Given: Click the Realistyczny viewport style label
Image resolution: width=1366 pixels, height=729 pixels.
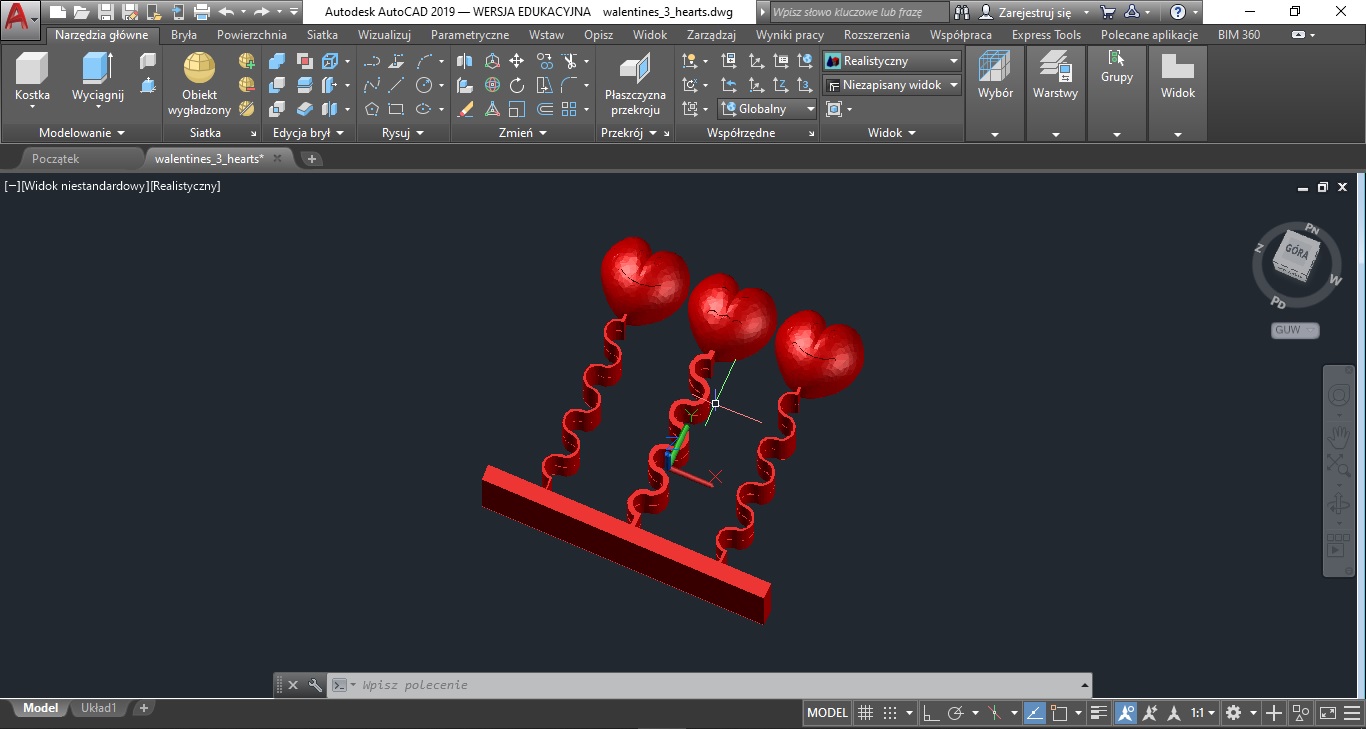Looking at the screenshot, I should (x=185, y=186).
